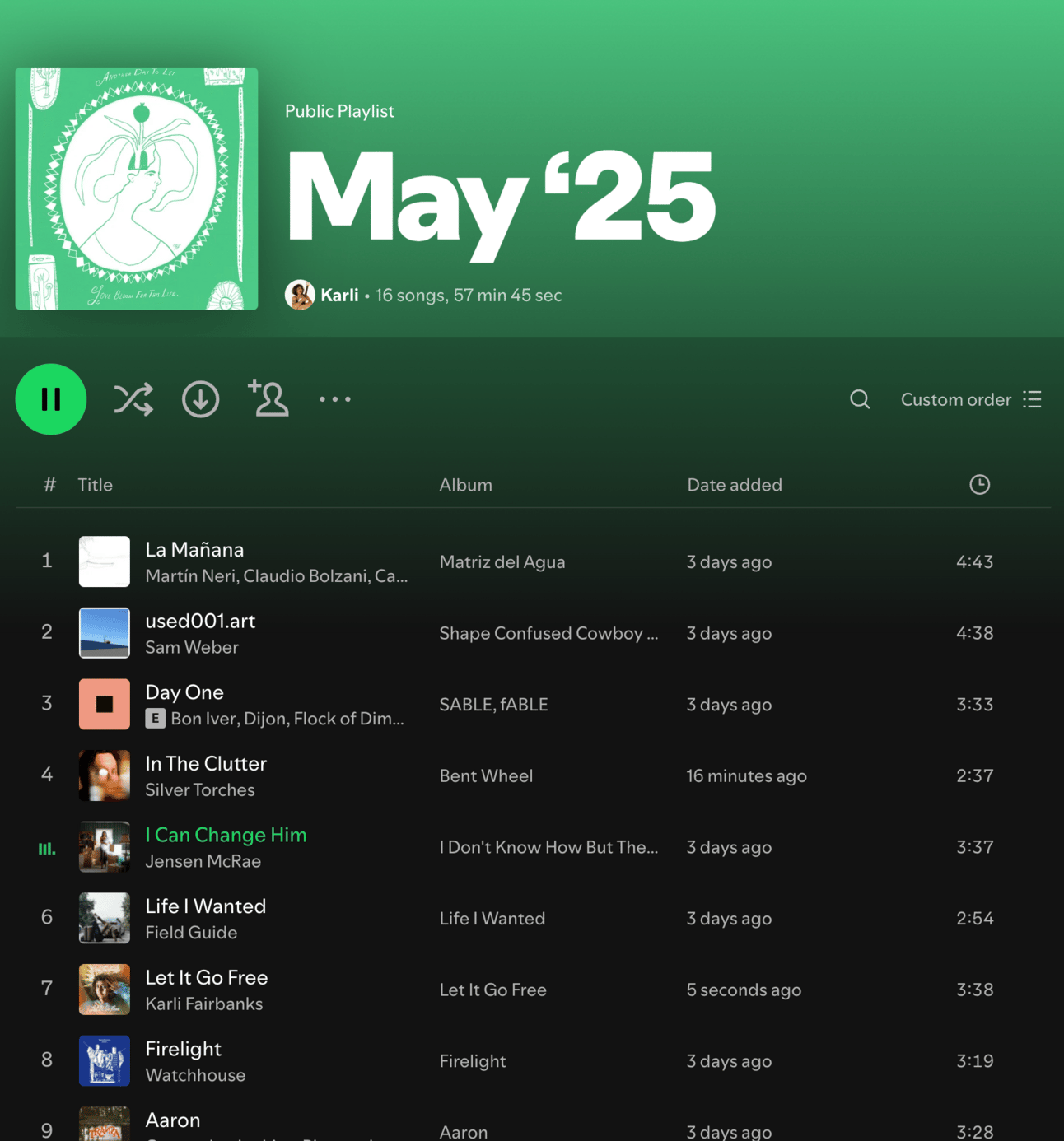Select the I Can Change Him track title
Image resolution: width=1064 pixels, height=1141 pixels.
coord(226,835)
